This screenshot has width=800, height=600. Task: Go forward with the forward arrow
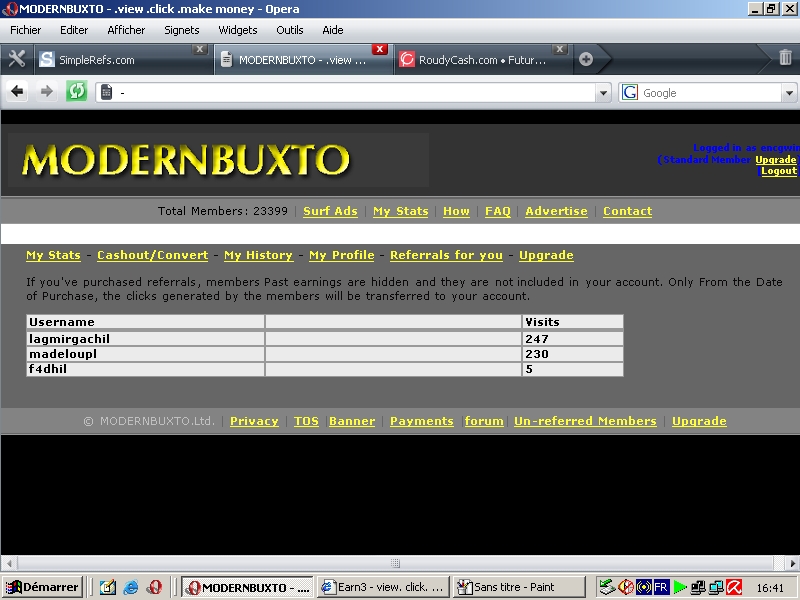pos(46,92)
